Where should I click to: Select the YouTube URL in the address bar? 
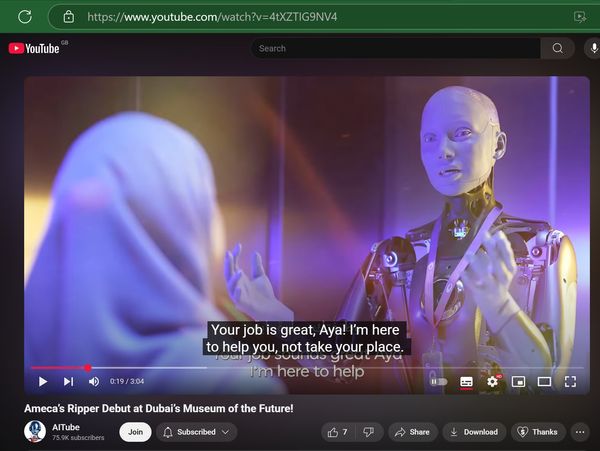pyautogui.click(x=212, y=17)
